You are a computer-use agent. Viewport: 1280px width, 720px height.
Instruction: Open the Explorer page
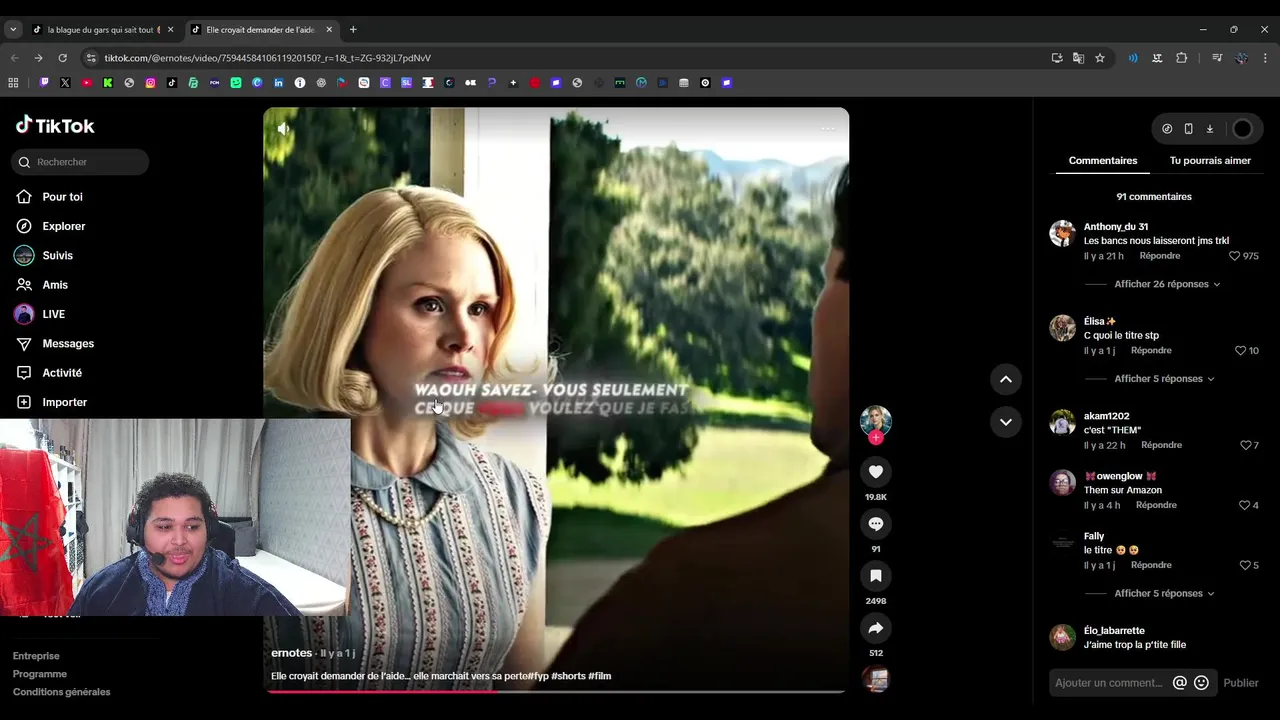pos(63,226)
